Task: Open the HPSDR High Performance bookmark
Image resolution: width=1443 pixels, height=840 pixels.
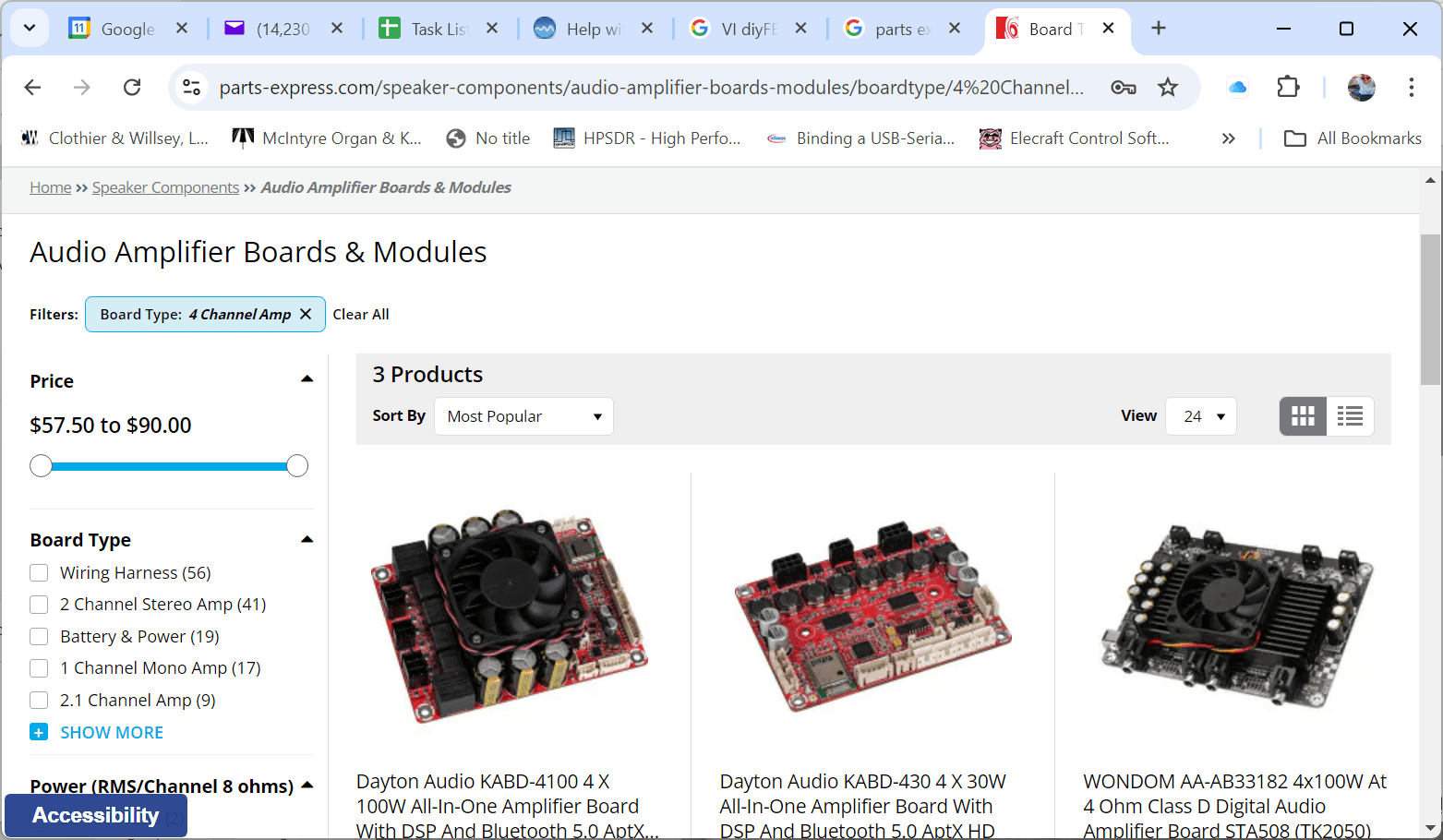Action: click(x=647, y=138)
